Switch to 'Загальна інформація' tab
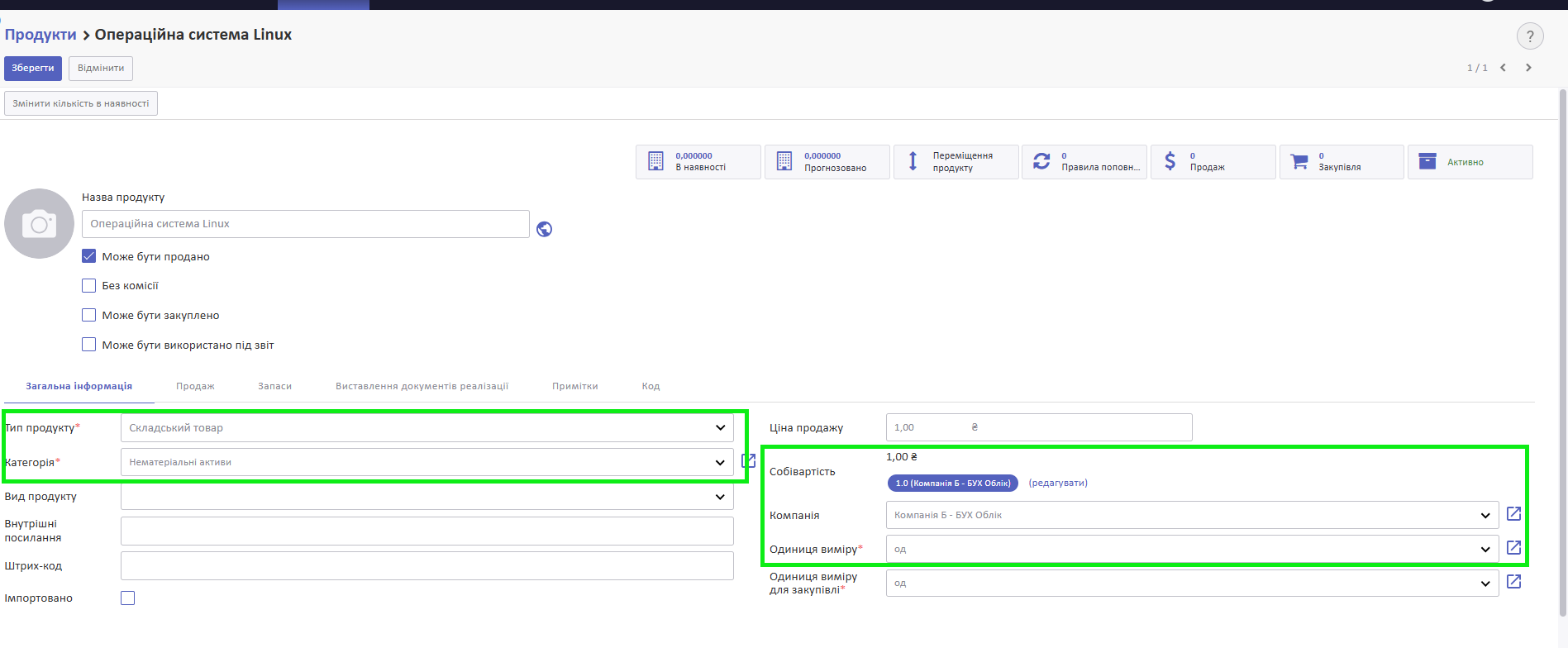Viewport: 1568px width, 648px height. pos(79,386)
